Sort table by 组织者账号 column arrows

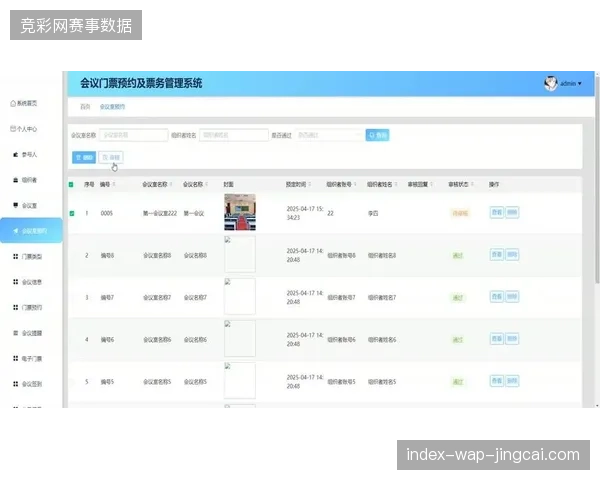355,184
